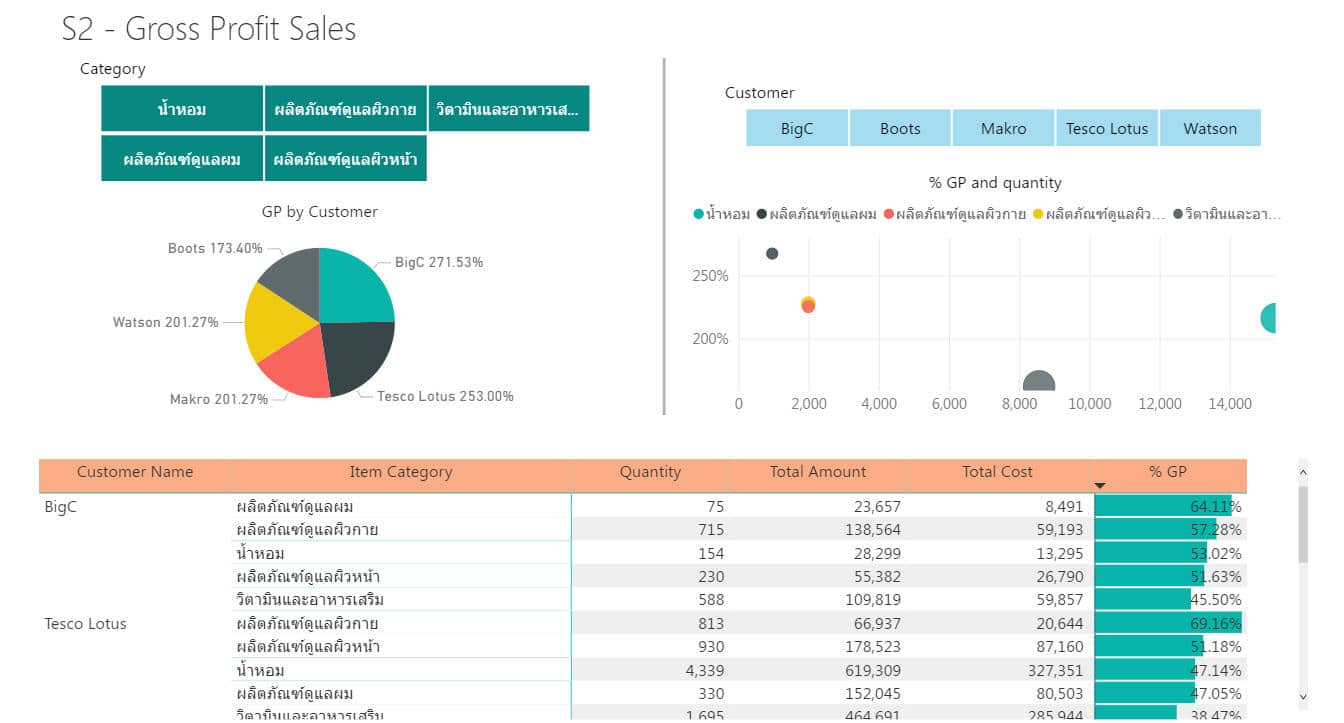Click the 'Makro 201.27%' pie label
The height and width of the screenshot is (723, 1344).
[x=219, y=399]
